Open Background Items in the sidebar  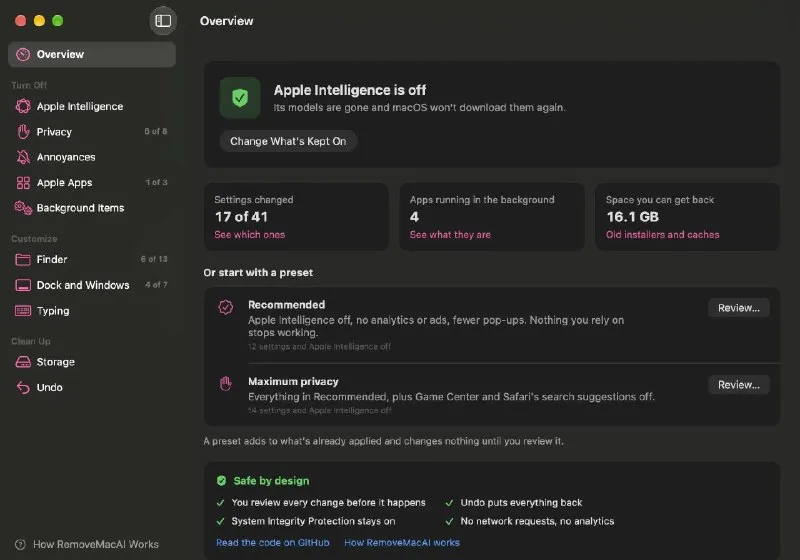point(92,208)
